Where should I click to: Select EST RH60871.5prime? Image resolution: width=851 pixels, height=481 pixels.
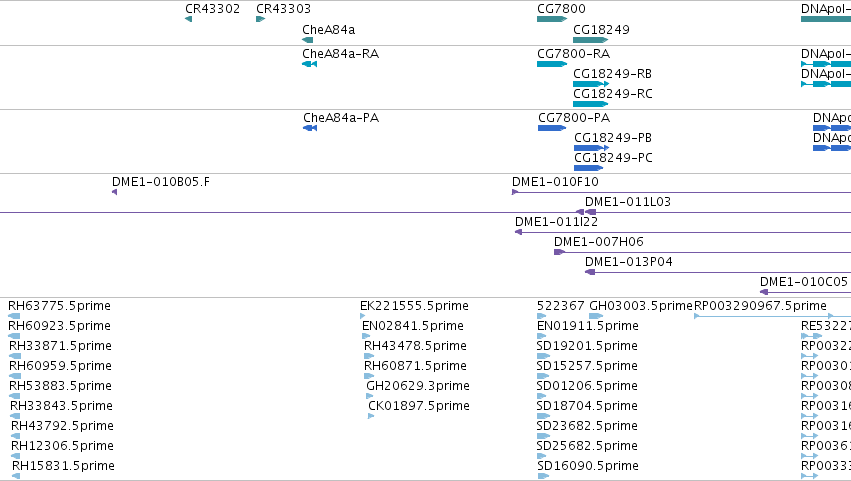pyautogui.click(x=415, y=366)
